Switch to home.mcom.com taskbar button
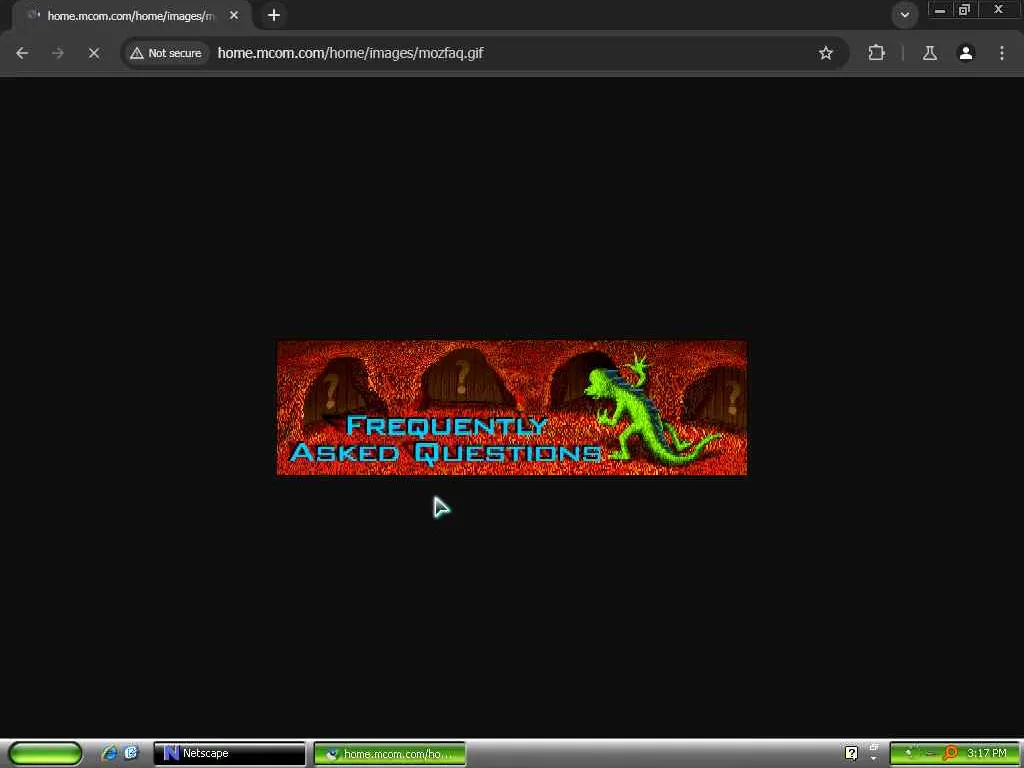 [x=390, y=754]
